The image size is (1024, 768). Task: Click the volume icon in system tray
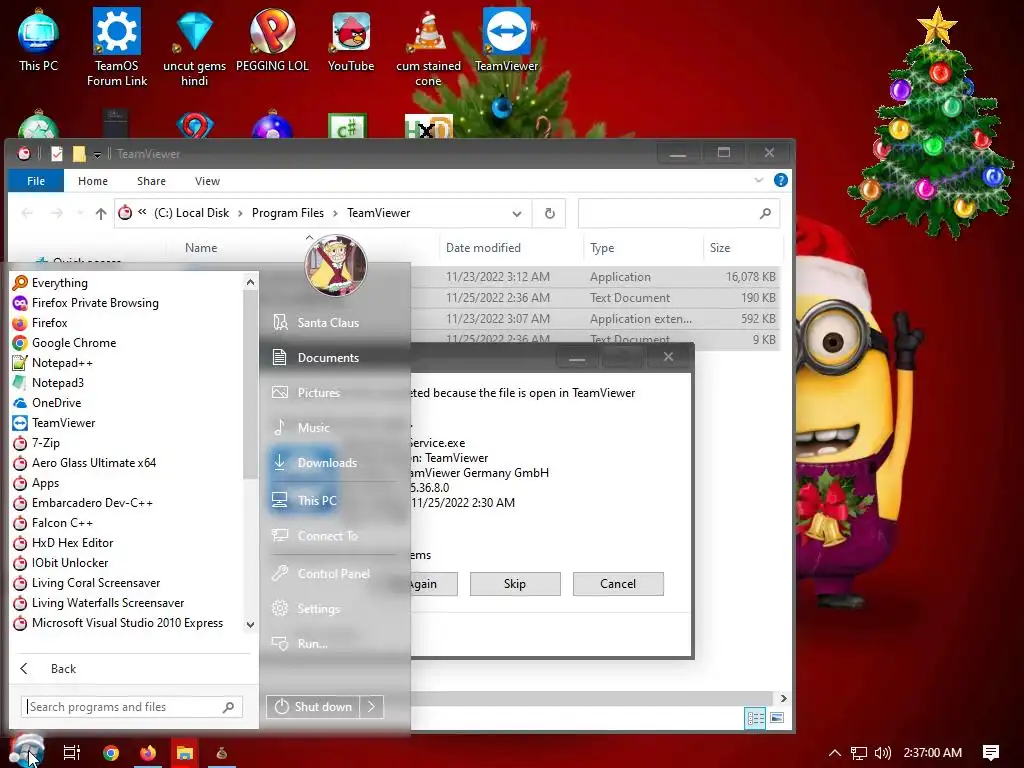pyautogui.click(x=882, y=753)
